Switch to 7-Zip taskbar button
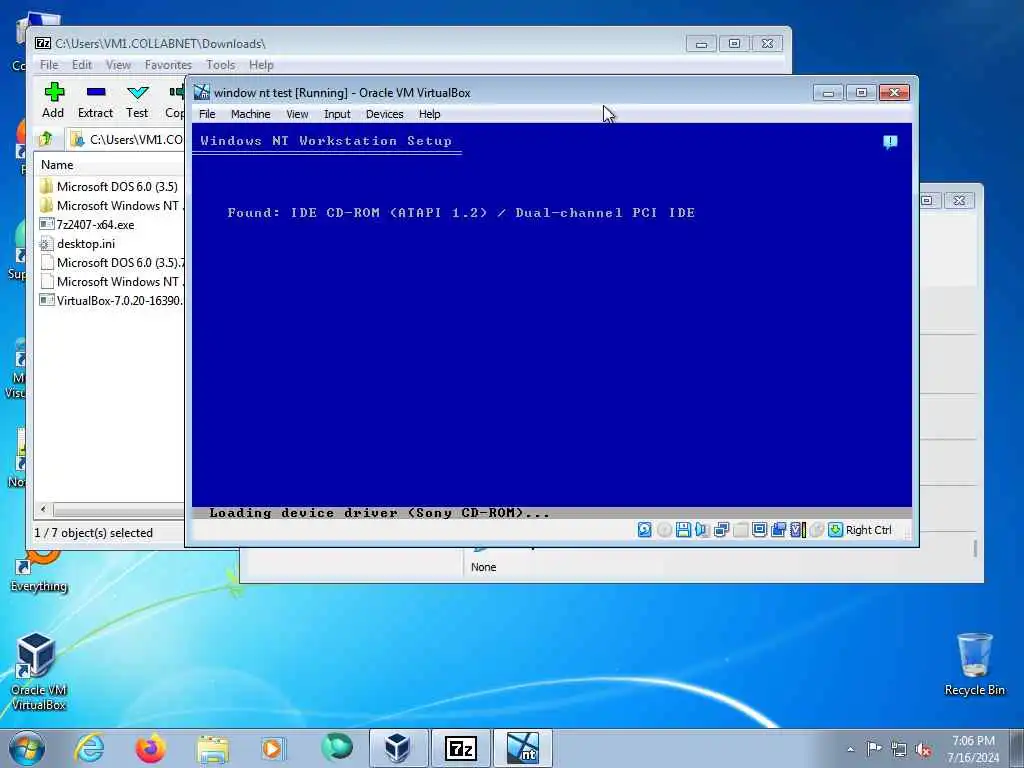Screen dimensions: 1024x768 coord(460,748)
